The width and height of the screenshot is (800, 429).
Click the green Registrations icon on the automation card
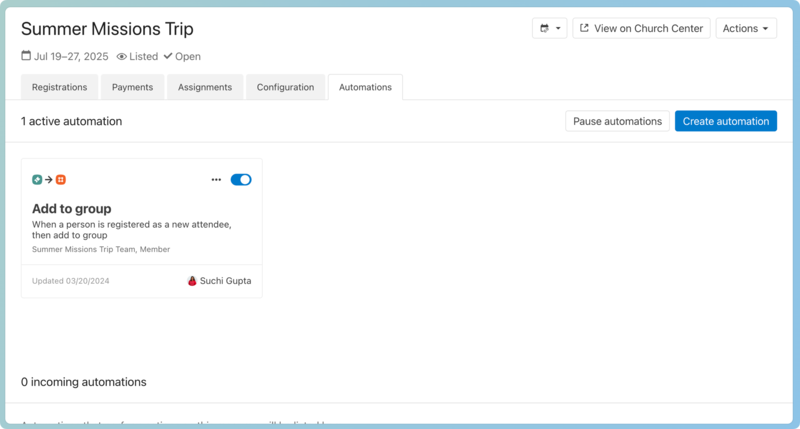tap(37, 180)
